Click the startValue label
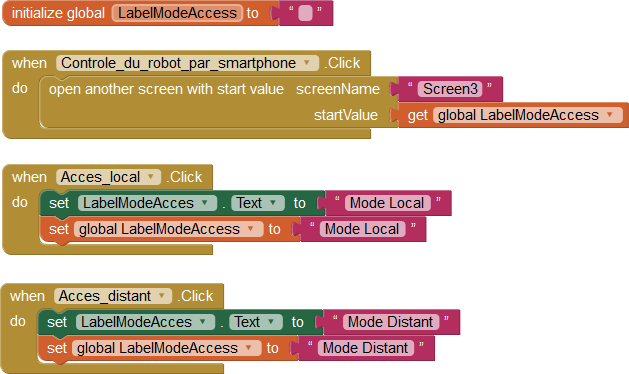Screen dimensions: 629x374 click(346, 115)
